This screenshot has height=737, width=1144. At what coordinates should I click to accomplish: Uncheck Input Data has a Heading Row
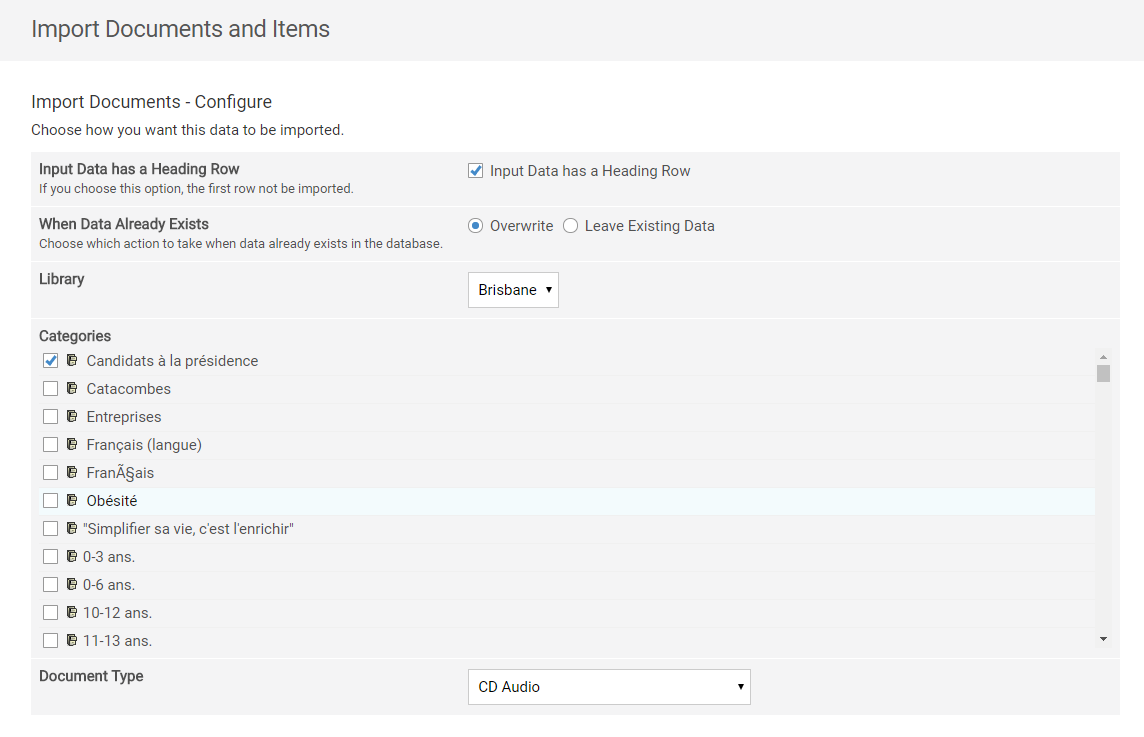pyautogui.click(x=476, y=171)
